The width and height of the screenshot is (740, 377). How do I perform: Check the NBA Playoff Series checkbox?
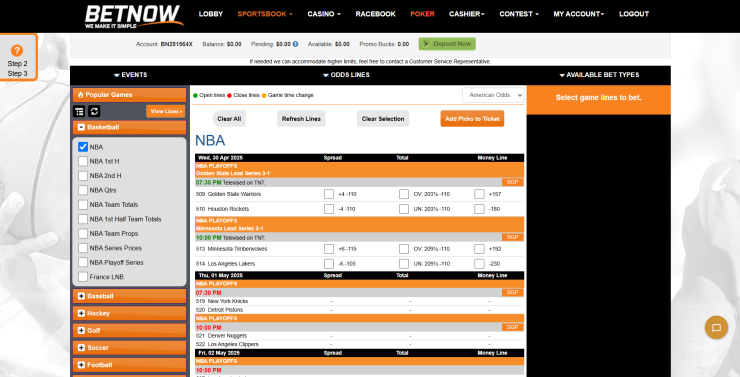pos(83,262)
